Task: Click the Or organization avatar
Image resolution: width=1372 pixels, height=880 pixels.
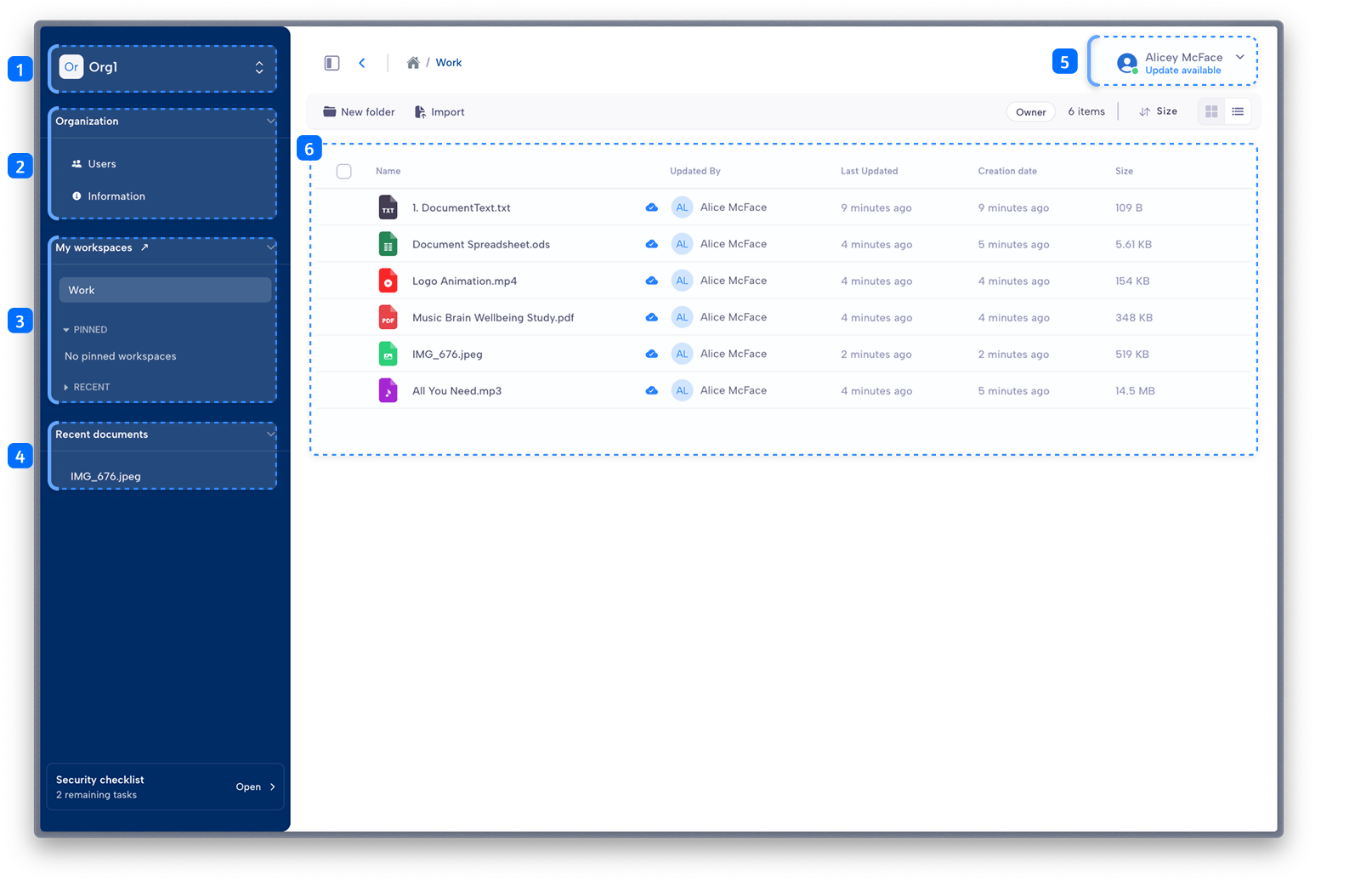Action: click(x=71, y=67)
